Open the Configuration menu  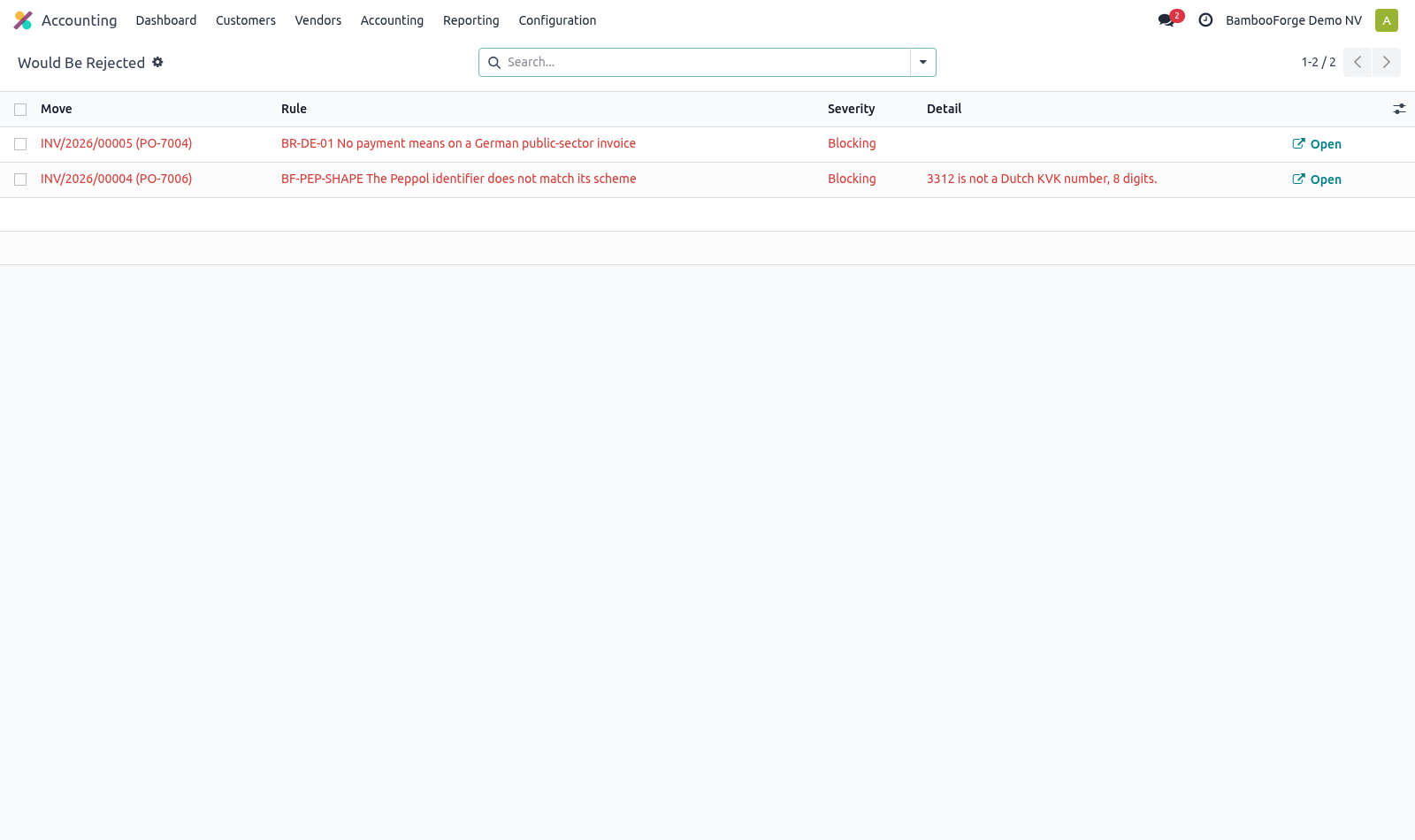tap(557, 20)
